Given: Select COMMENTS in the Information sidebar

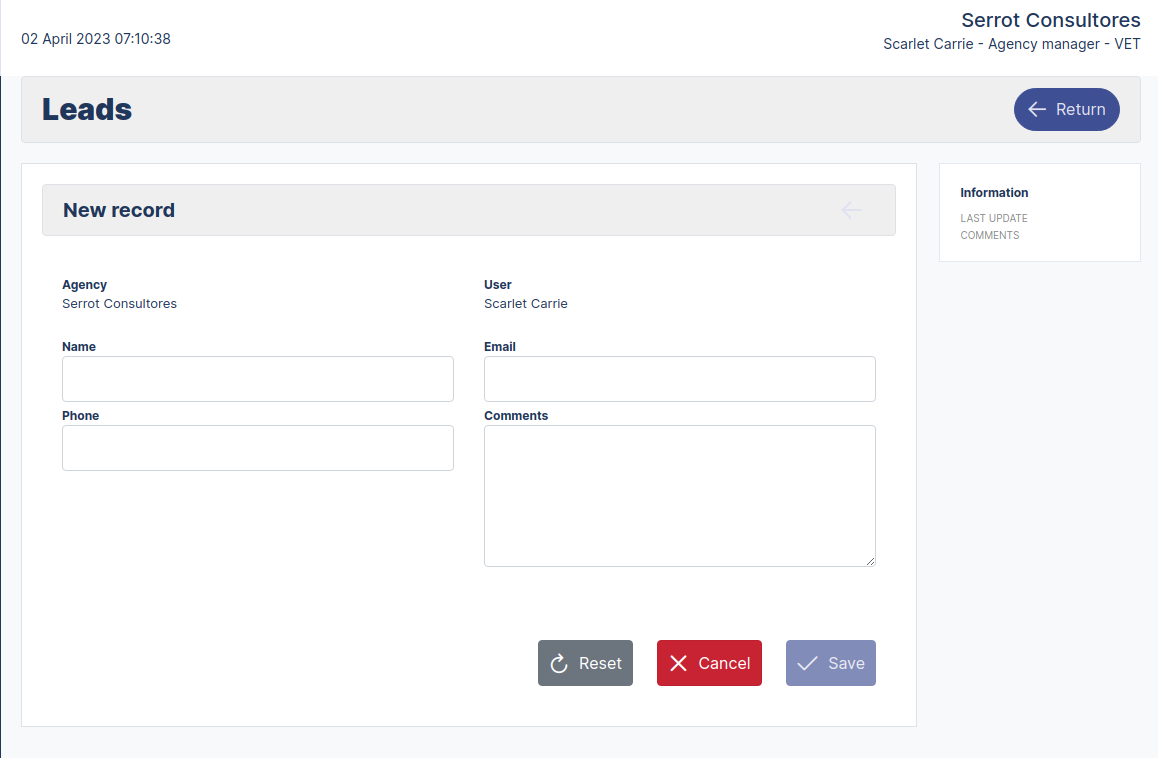Looking at the screenshot, I should [990, 235].
